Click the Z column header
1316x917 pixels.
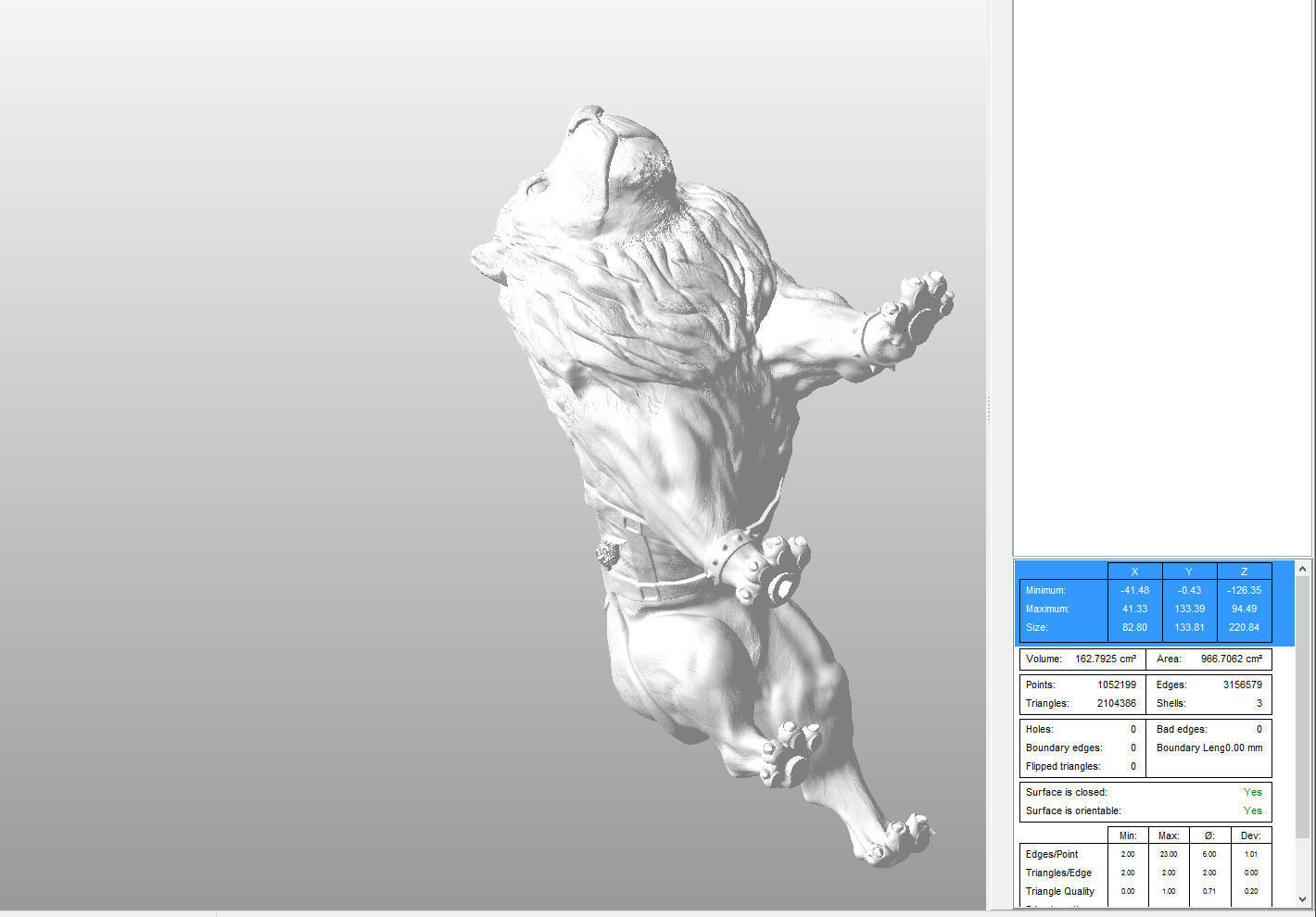(1244, 571)
